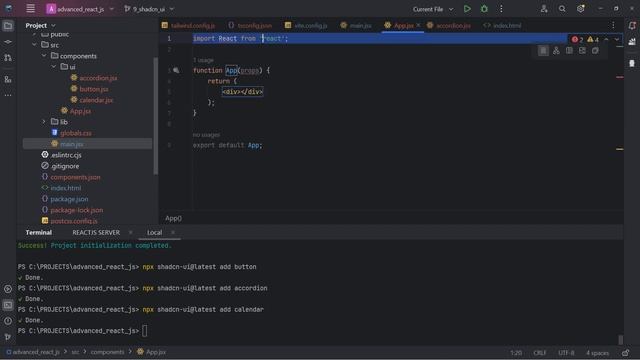This screenshot has width=640, height=360.
Task: Select postcss.config.js in the project tree
Action: click(74, 220)
